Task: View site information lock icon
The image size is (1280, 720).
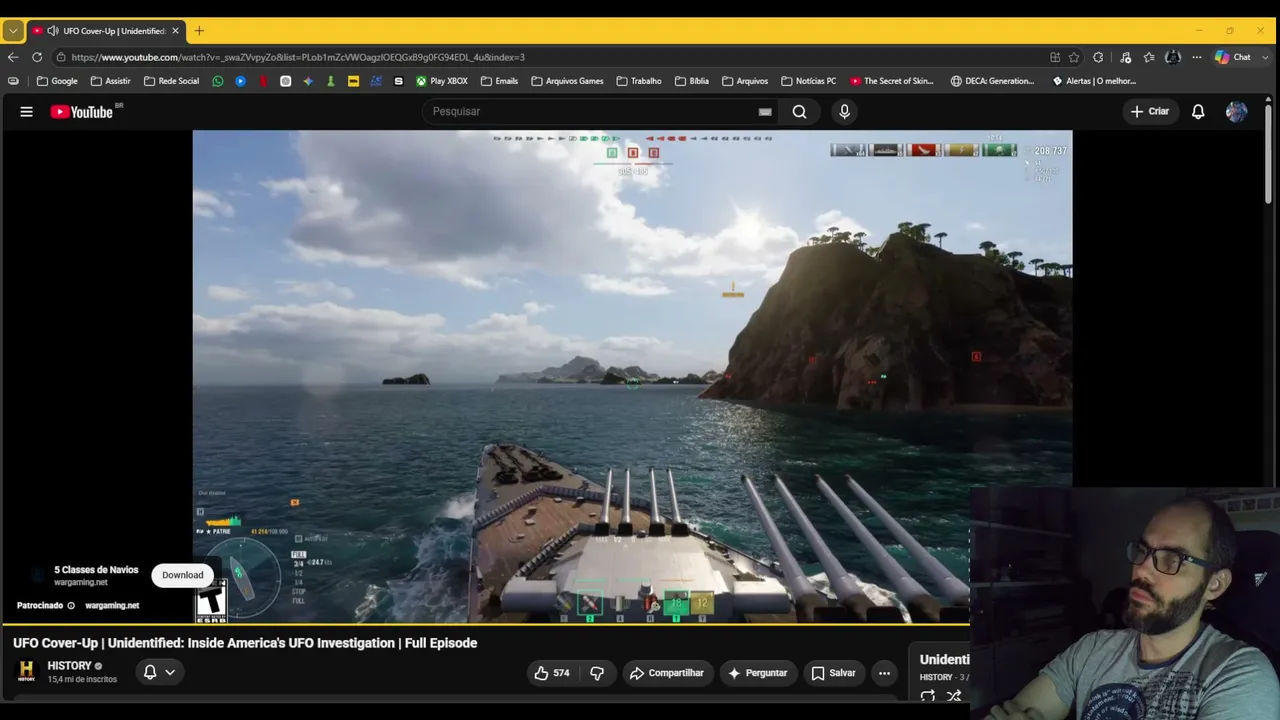Action: [61, 57]
